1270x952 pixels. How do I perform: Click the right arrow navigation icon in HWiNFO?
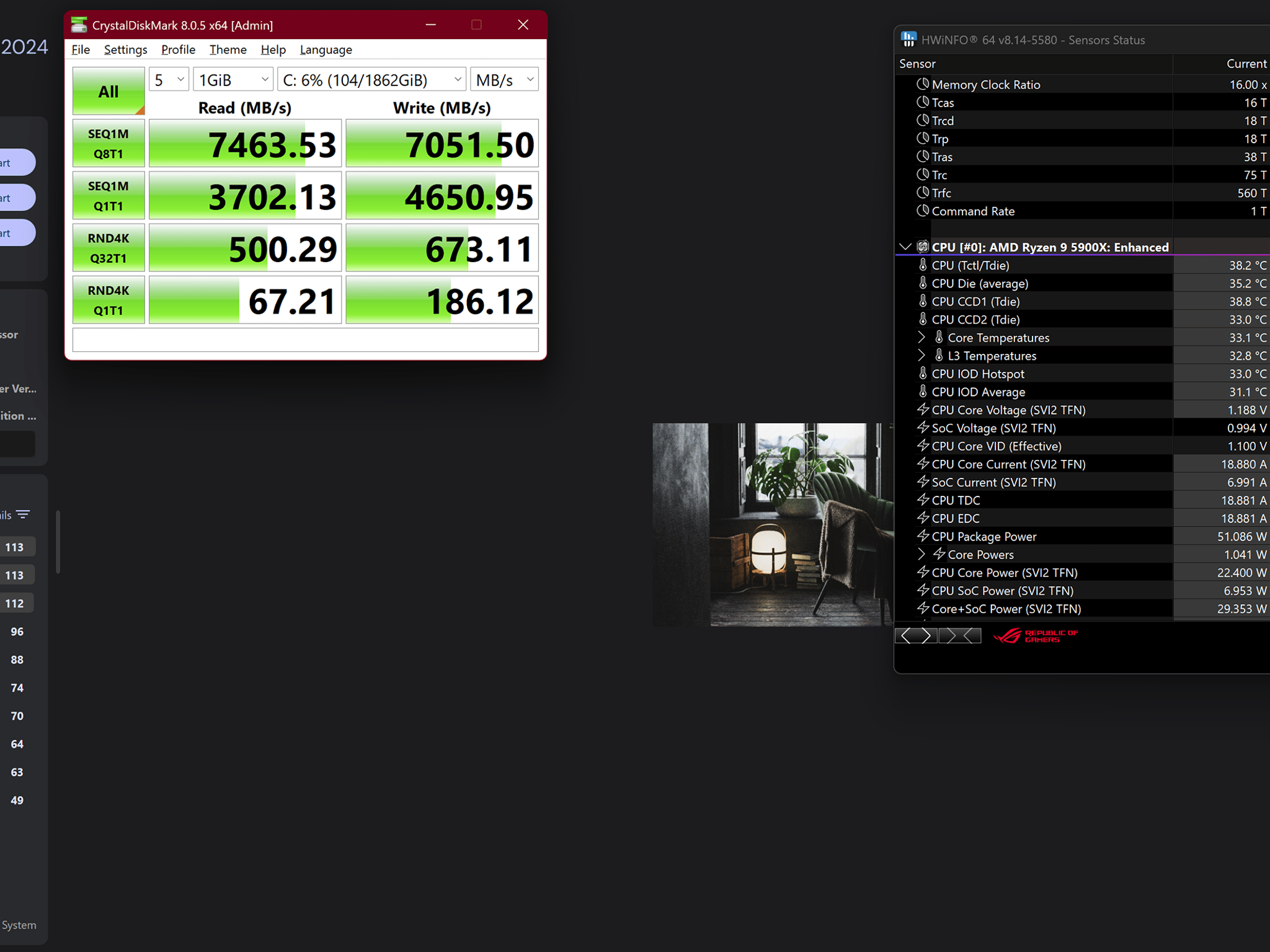(x=927, y=636)
